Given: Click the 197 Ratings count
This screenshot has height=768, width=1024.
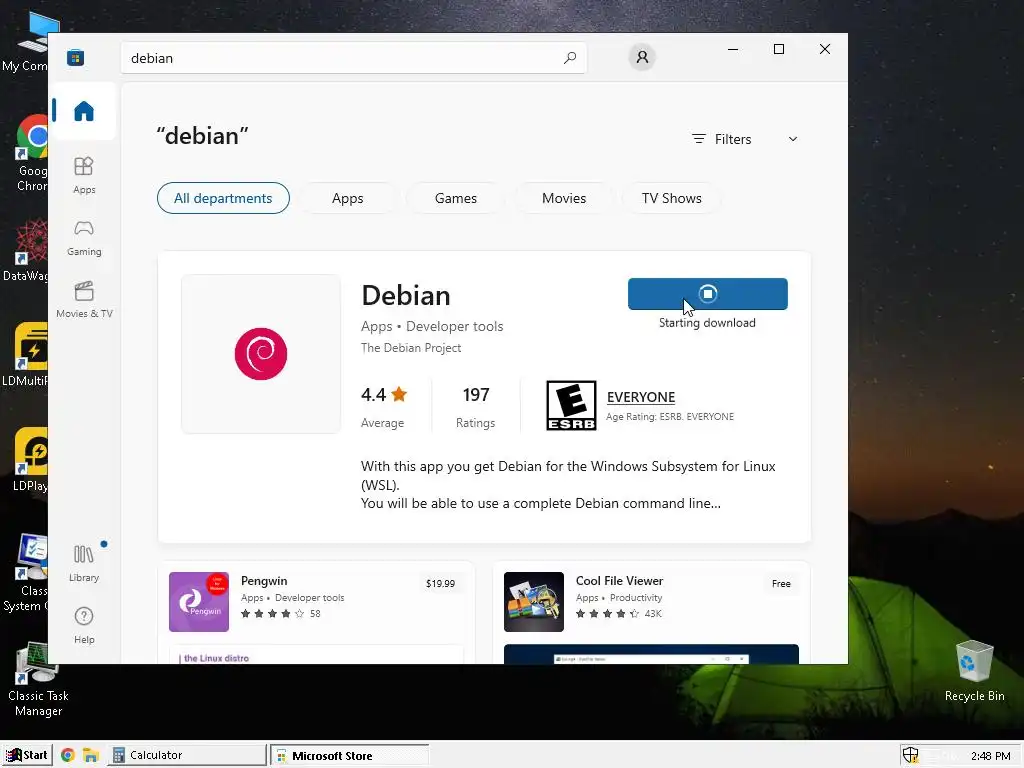Looking at the screenshot, I should (475, 405).
